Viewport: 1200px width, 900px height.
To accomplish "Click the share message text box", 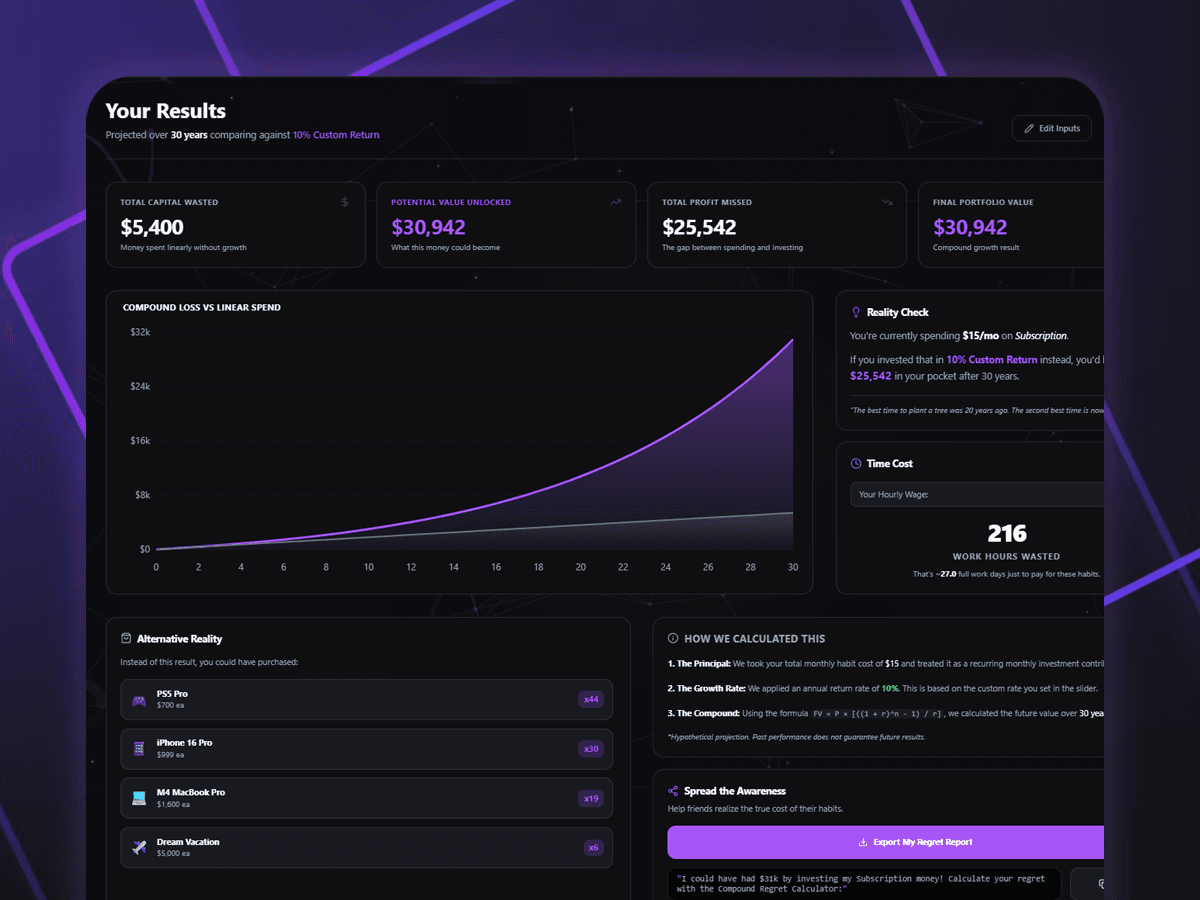I will click(x=864, y=884).
